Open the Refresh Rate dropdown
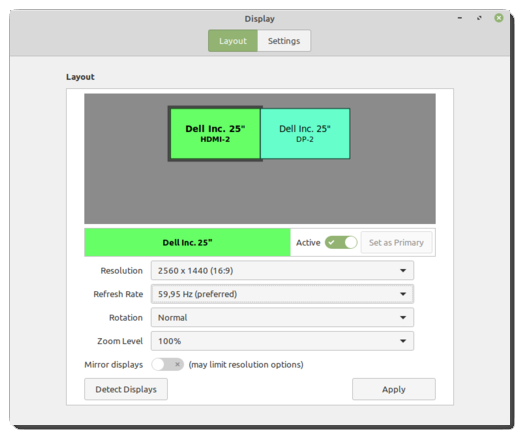526x441 pixels. click(x=282, y=294)
